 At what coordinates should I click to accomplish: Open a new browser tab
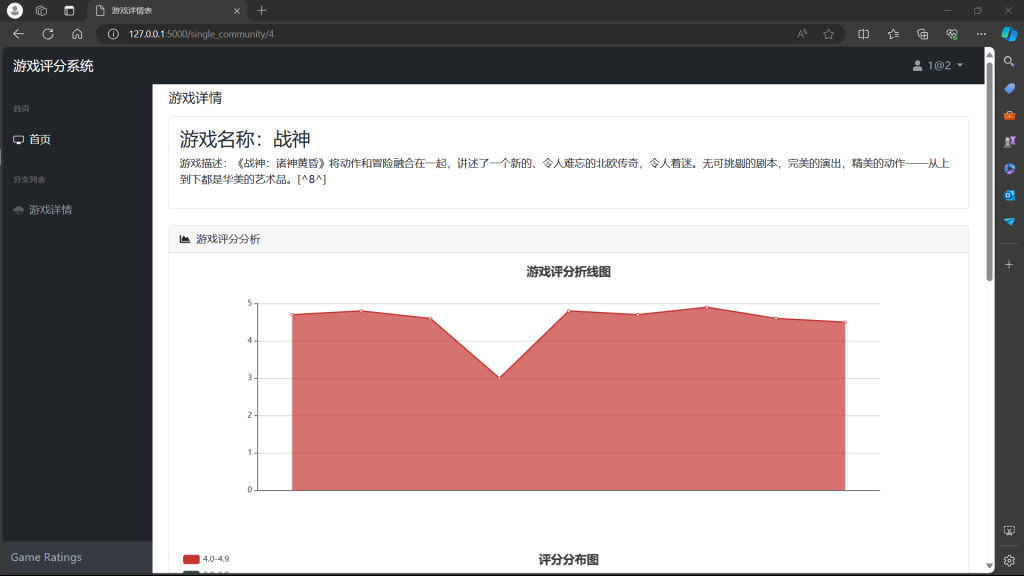tap(262, 10)
